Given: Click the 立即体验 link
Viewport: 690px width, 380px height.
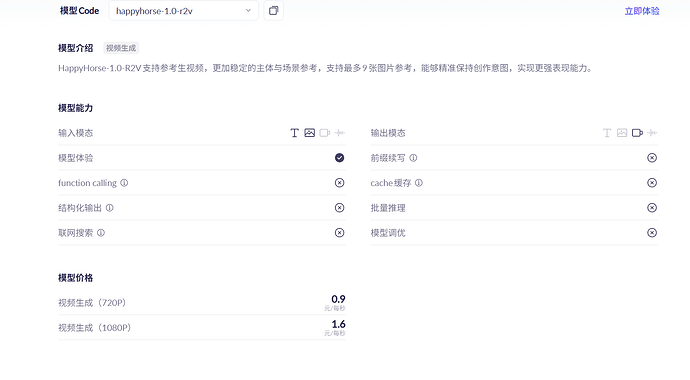Looking at the screenshot, I should tap(642, 11).
